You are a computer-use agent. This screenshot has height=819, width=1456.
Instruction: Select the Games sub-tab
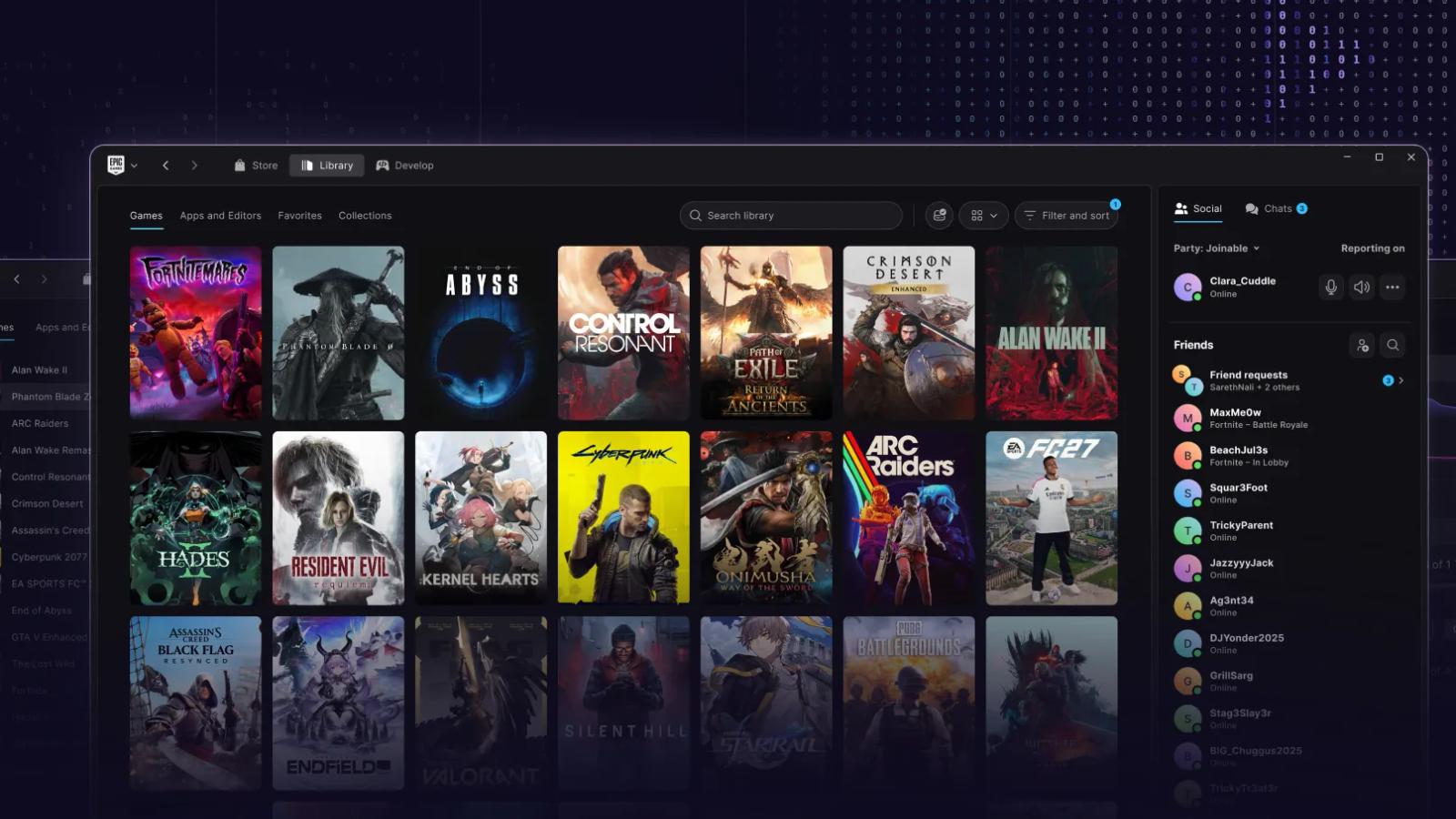tap(146, 216)
